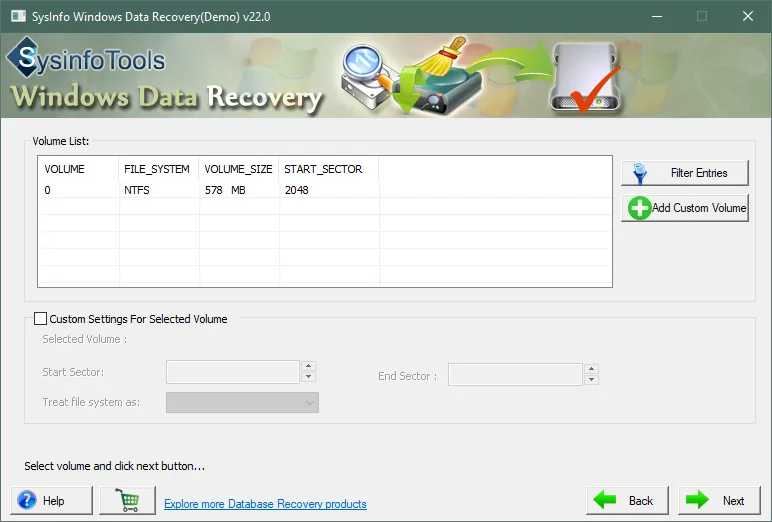Sort by FILE_SYSTEM column header

coord(159,169)
